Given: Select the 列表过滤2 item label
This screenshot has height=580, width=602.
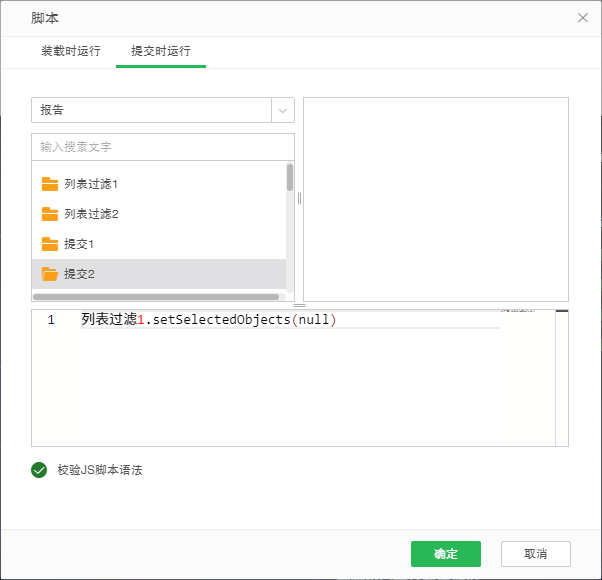Looking at the screenshot, I should (91, 214).
